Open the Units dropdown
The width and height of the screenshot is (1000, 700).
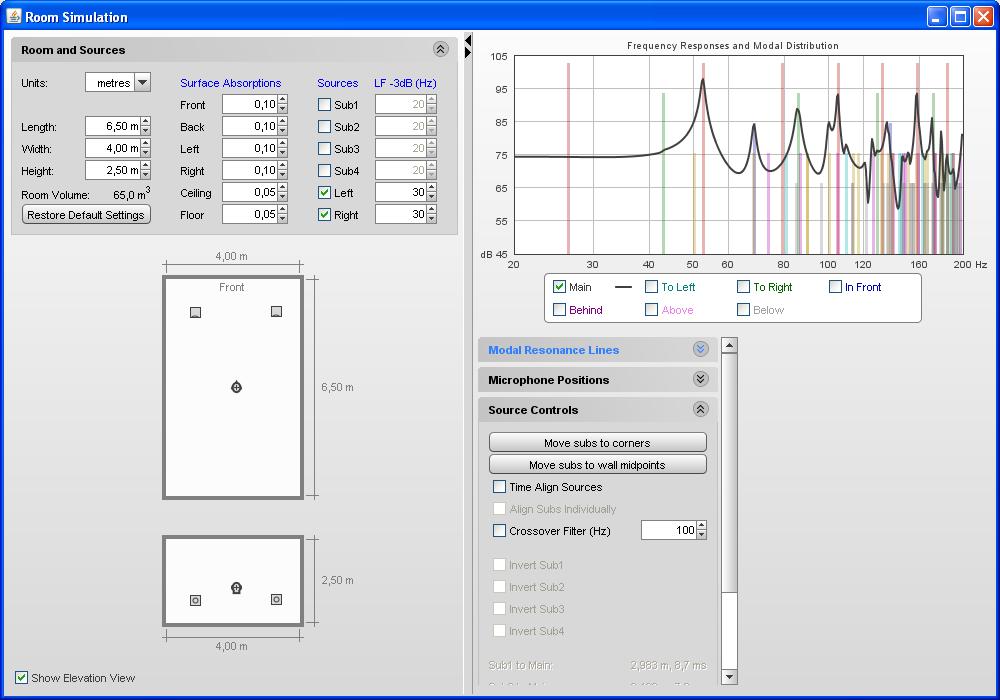pyautogui.click(x=142, y=83)
